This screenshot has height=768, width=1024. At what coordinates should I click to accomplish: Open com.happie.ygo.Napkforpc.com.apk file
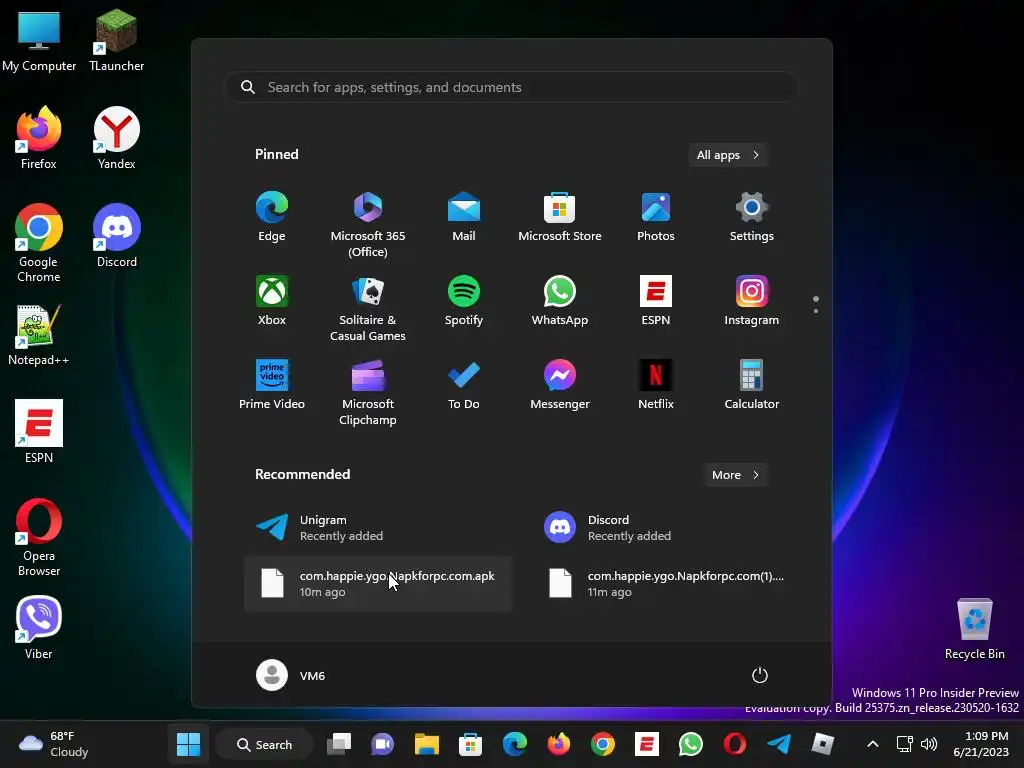[x=377, y=584]
